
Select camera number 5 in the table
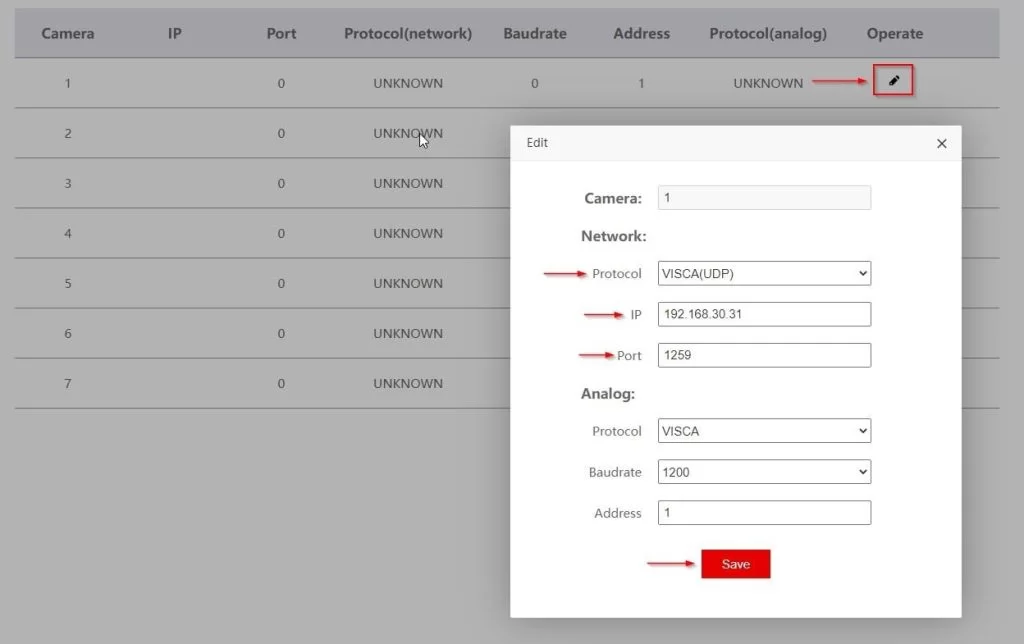point(68,283)
